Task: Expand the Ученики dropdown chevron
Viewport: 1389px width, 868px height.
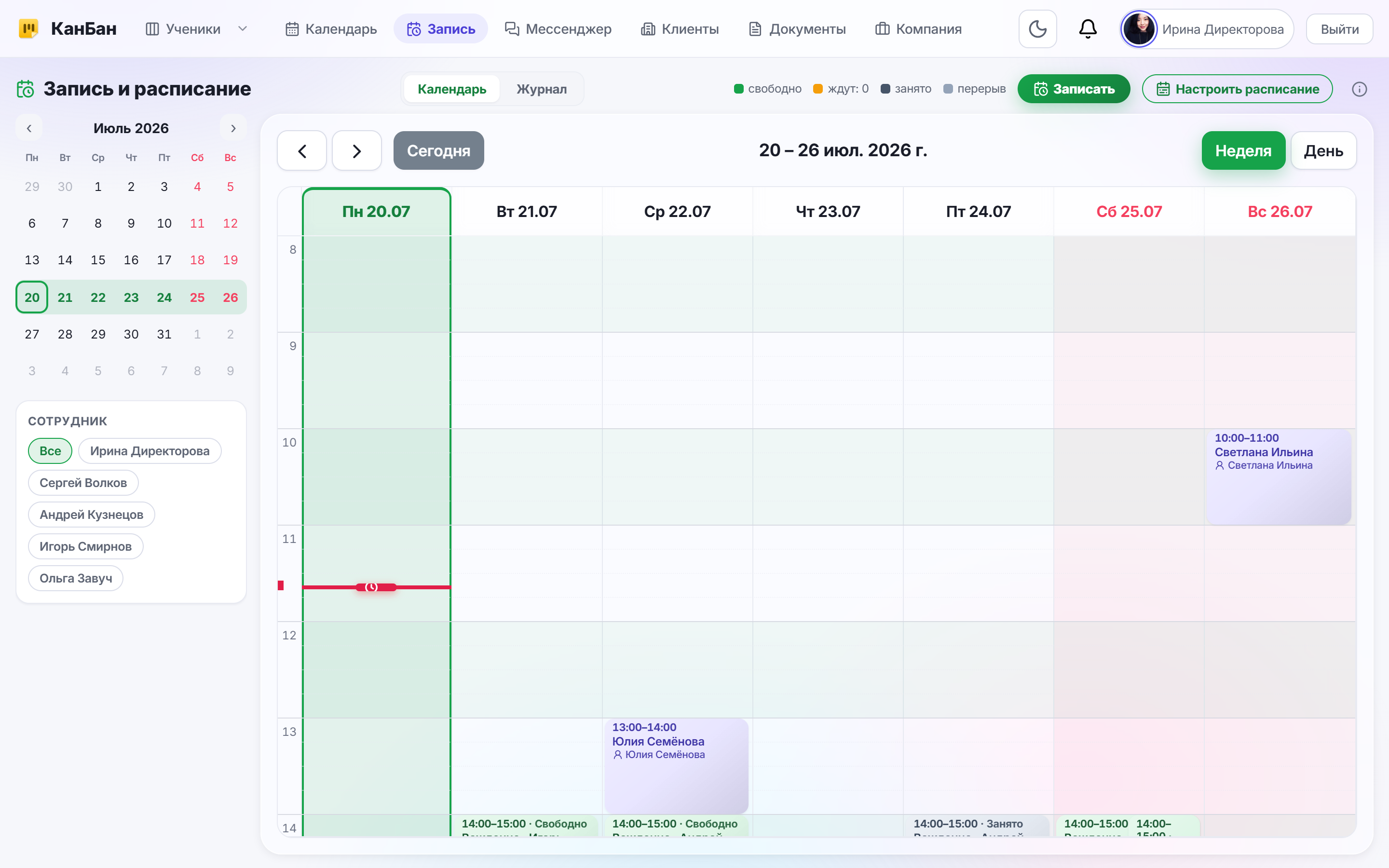Action: click(242, 29)
